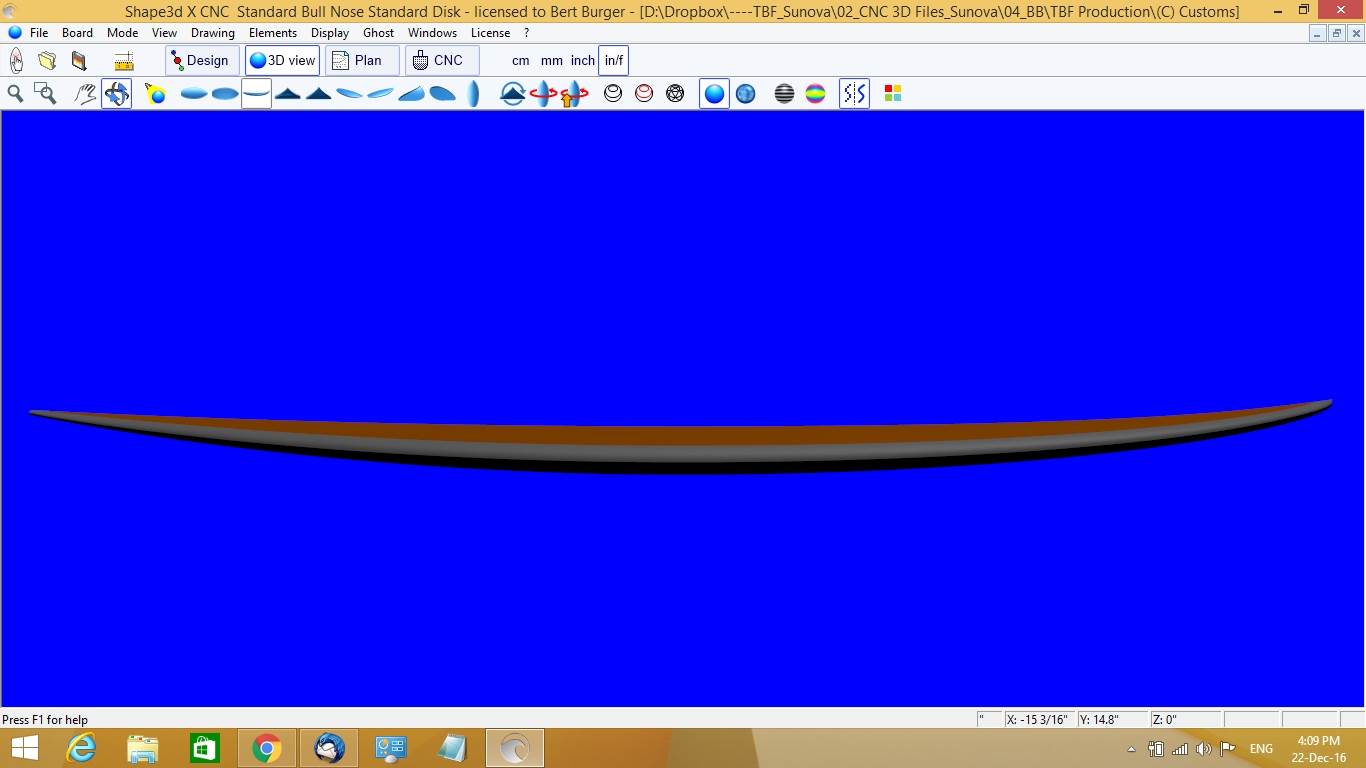Viewport: 1366px width, 768px height.
Task: Open the color palette squares icon
Action: click(x=893, y=93)
